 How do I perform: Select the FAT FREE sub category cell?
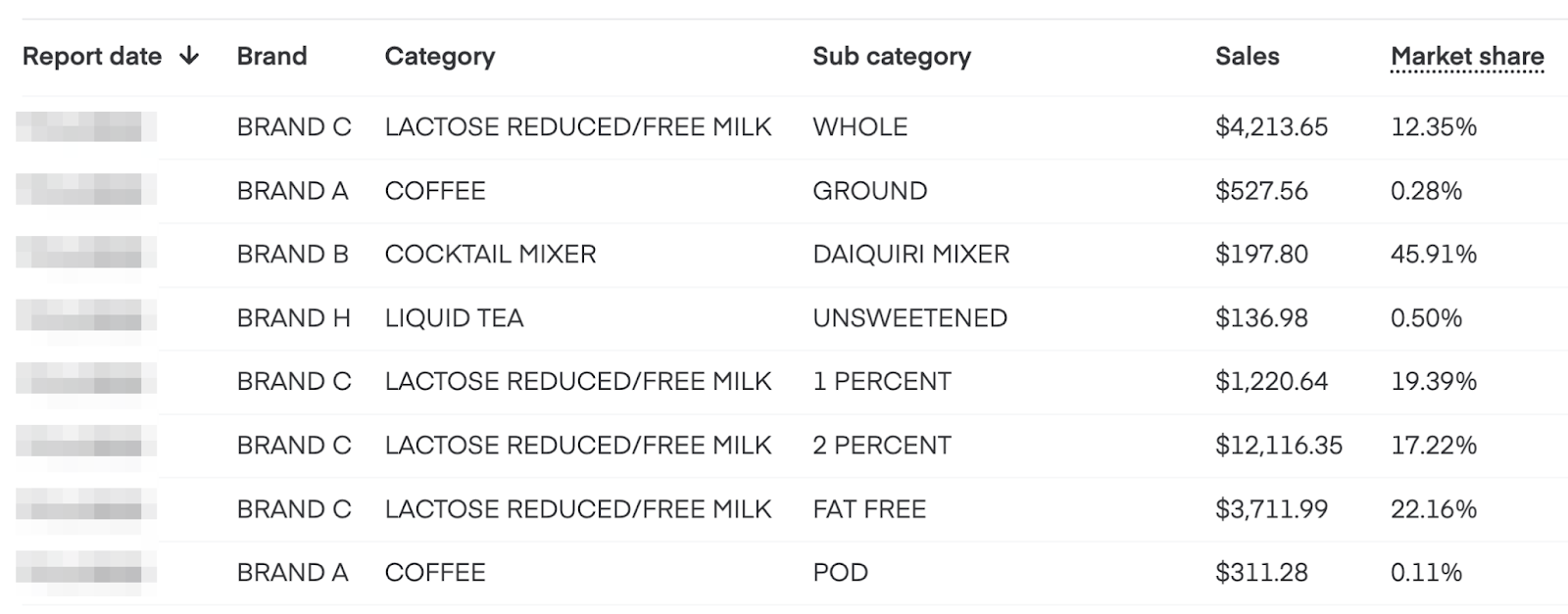(869, 509)
